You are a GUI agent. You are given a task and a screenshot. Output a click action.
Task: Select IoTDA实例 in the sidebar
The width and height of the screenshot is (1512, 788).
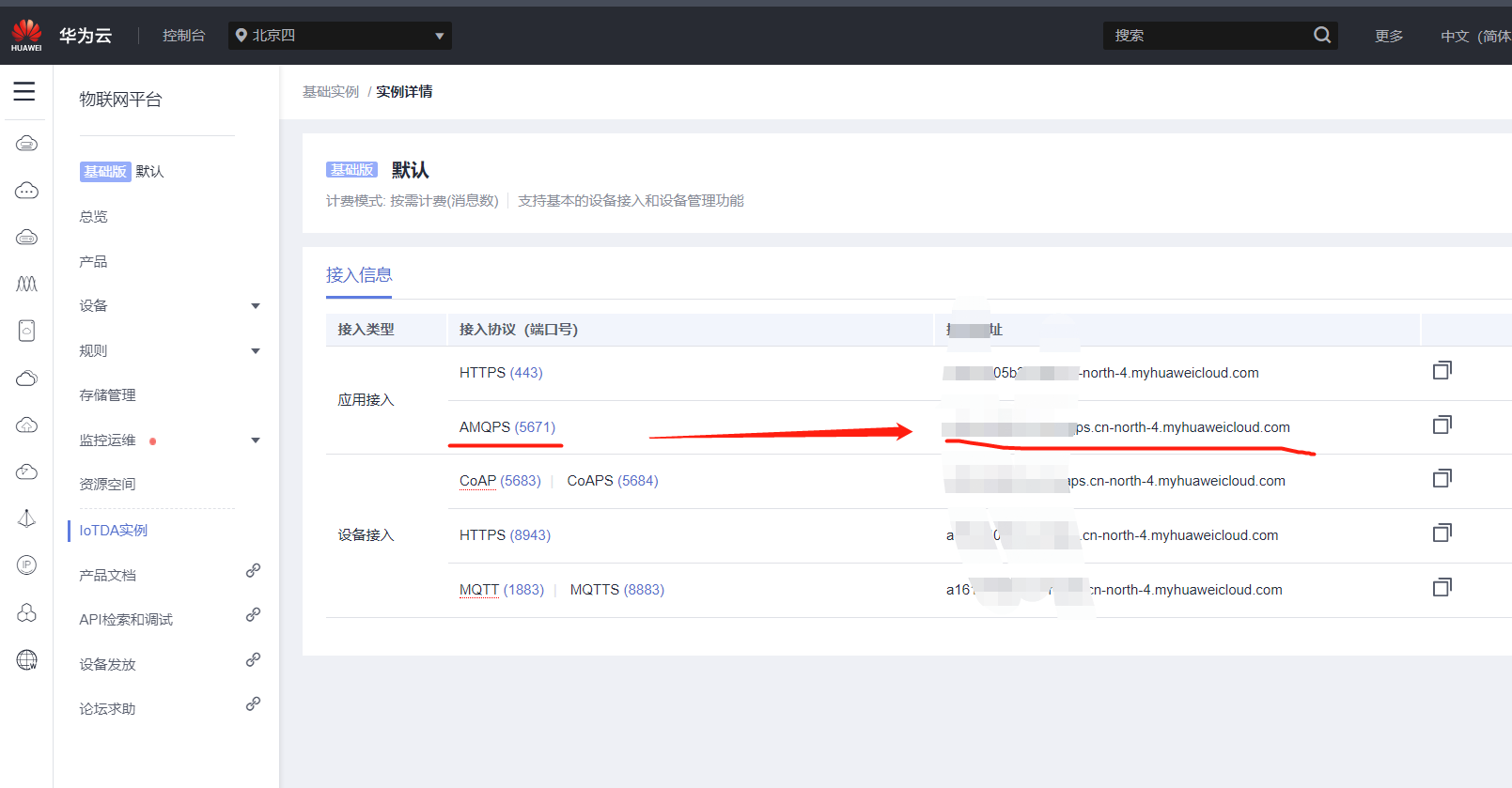[113, 531]
